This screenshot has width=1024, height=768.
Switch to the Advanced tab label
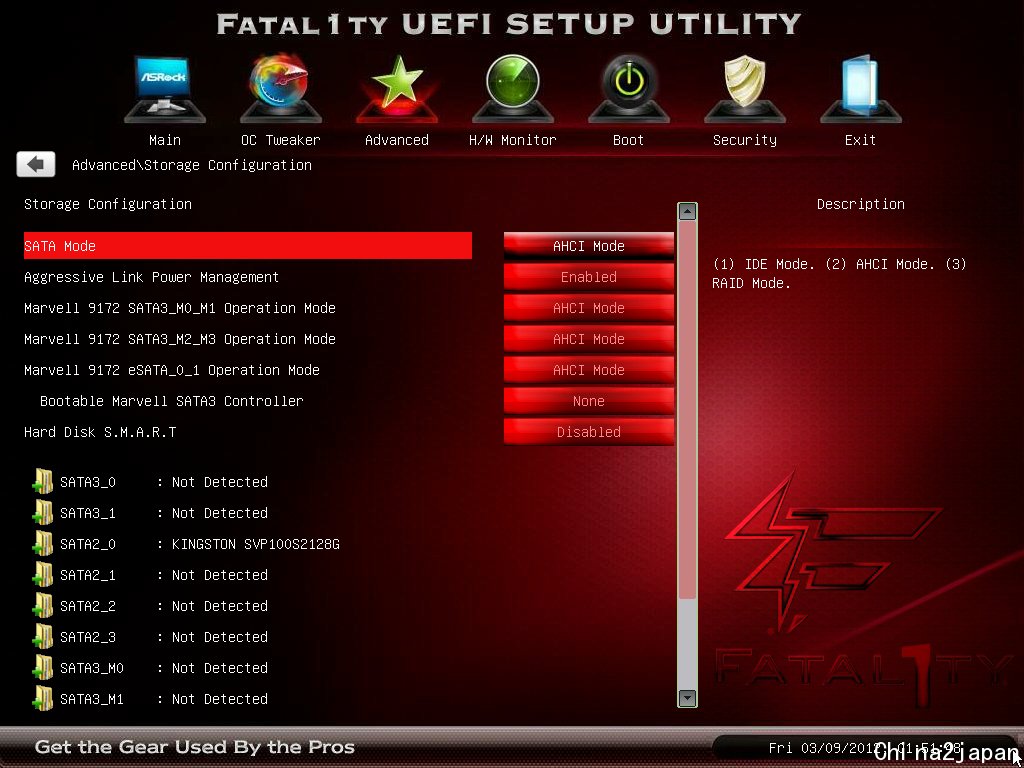397,140
